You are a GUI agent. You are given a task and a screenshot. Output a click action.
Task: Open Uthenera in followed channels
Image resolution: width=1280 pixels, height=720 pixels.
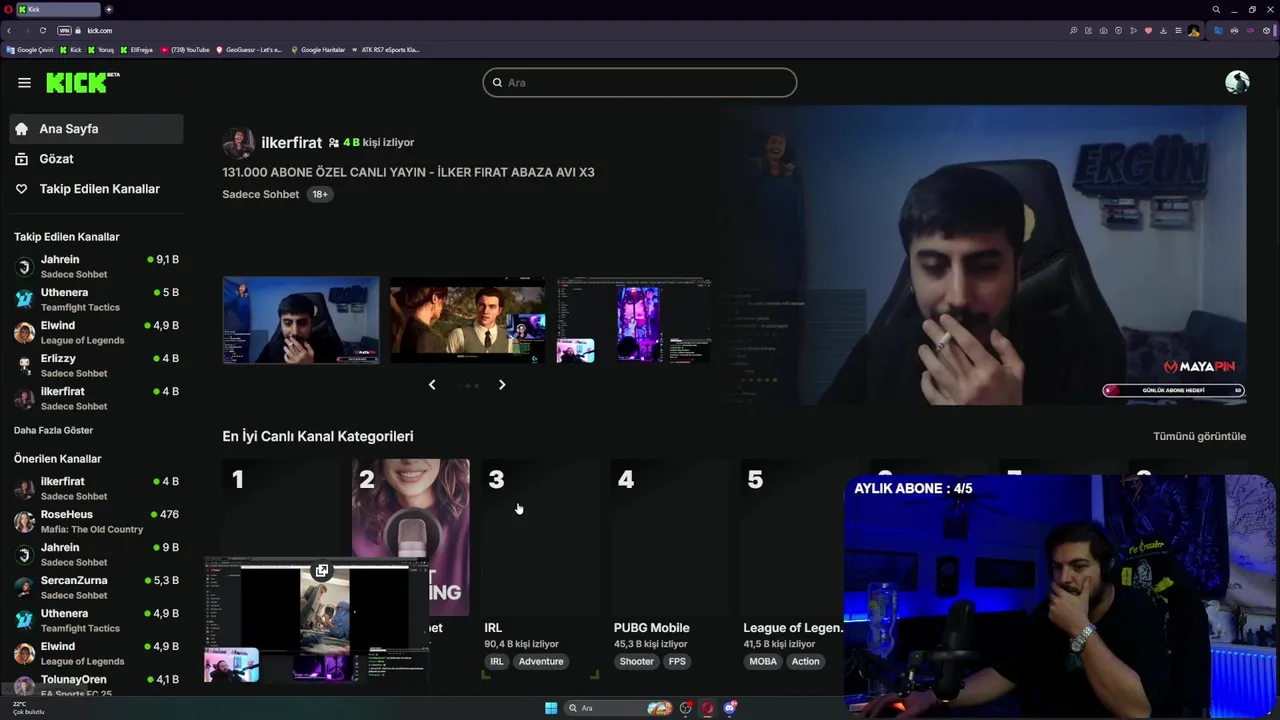[x=96, y=299]
